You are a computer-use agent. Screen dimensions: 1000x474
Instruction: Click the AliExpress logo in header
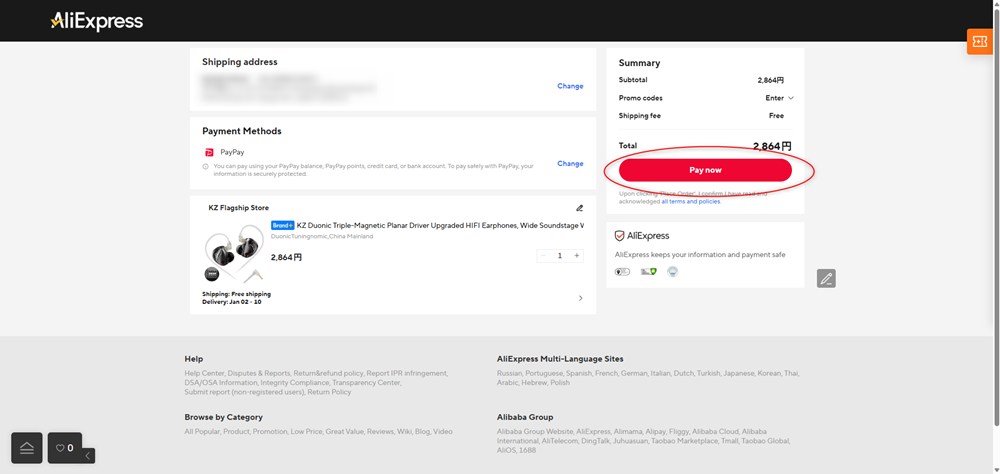(96, 21)
